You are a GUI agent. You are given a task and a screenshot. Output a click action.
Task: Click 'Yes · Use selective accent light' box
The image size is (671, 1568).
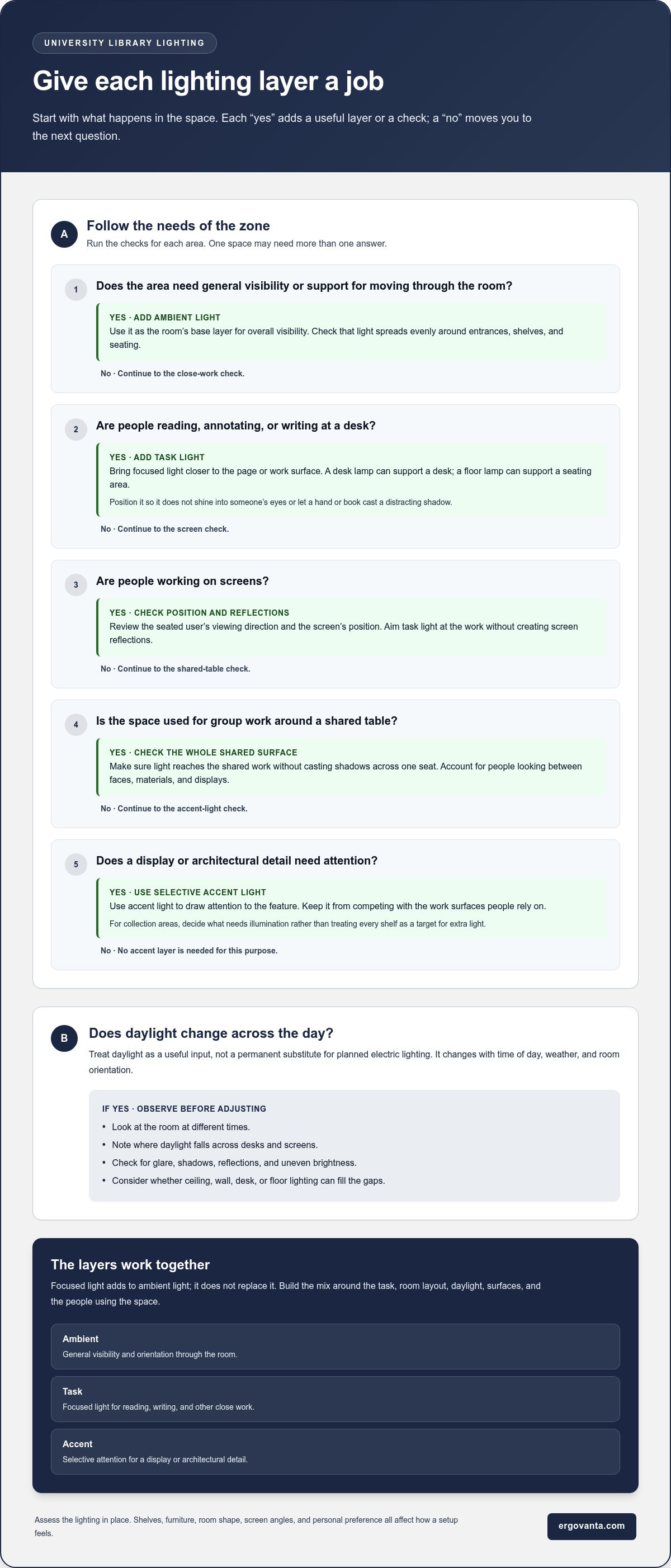click(x=351, y=908)
